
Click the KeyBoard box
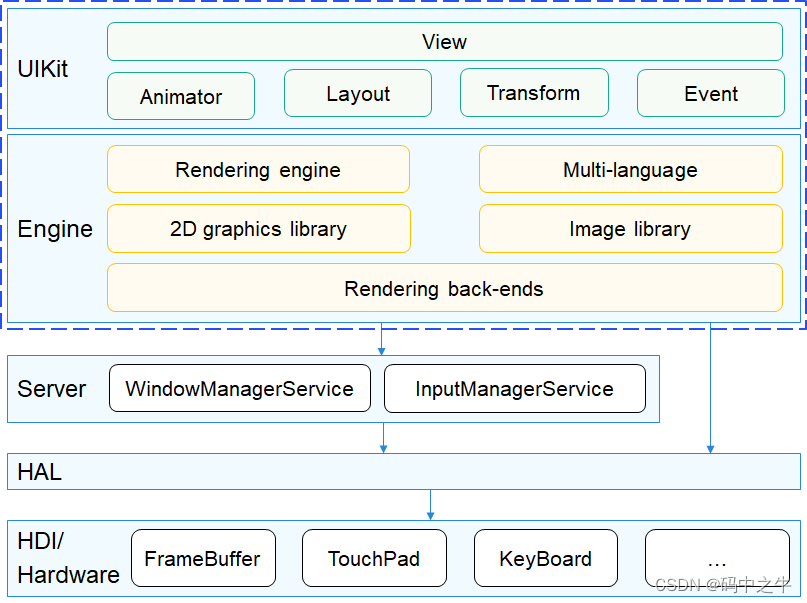click(546, 558)
